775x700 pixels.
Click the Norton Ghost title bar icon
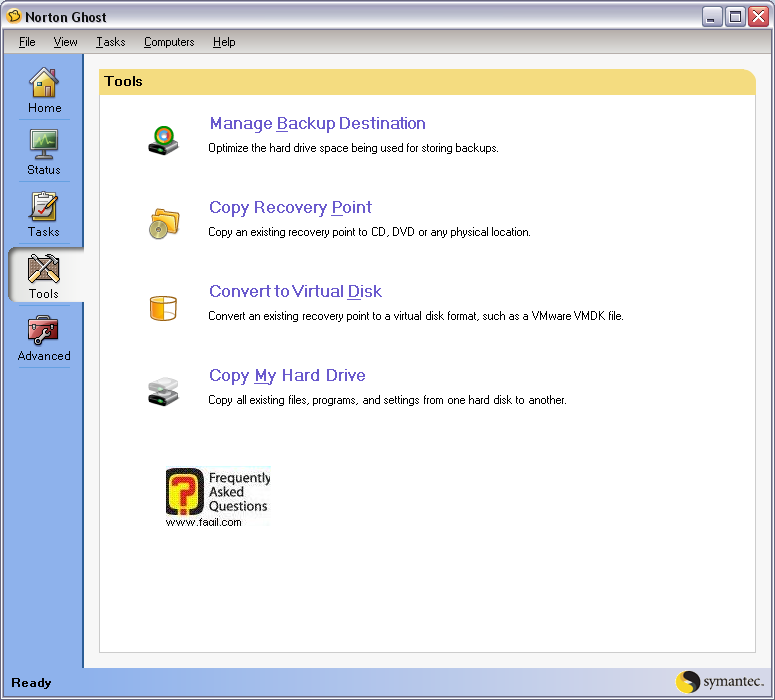(14, 17)
